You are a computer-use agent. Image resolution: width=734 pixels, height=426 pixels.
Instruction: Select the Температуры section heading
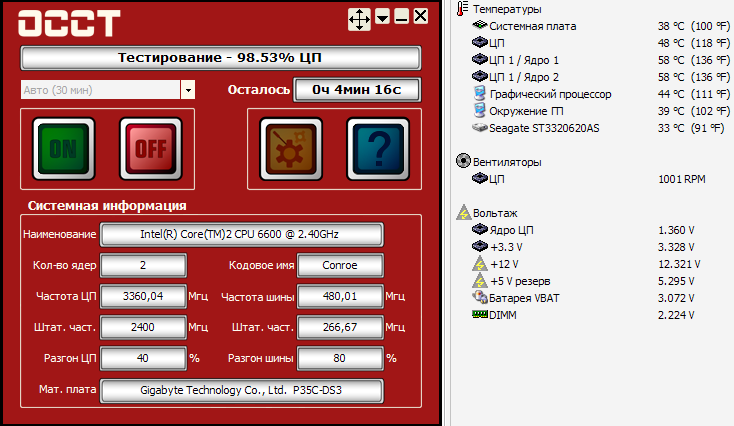pyautogui.click(x=507, y=9)
